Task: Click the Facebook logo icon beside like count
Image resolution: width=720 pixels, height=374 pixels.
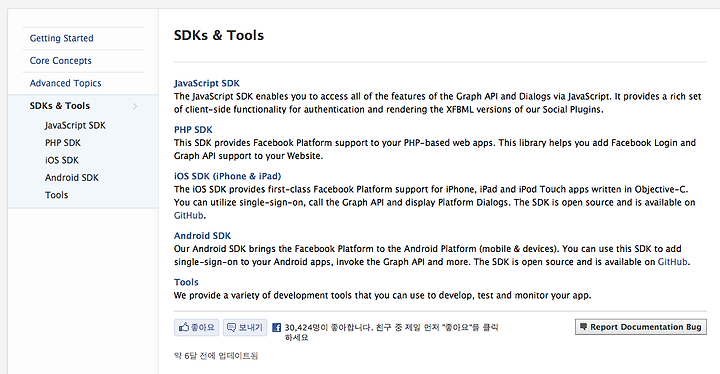Action: coord(276,328)
